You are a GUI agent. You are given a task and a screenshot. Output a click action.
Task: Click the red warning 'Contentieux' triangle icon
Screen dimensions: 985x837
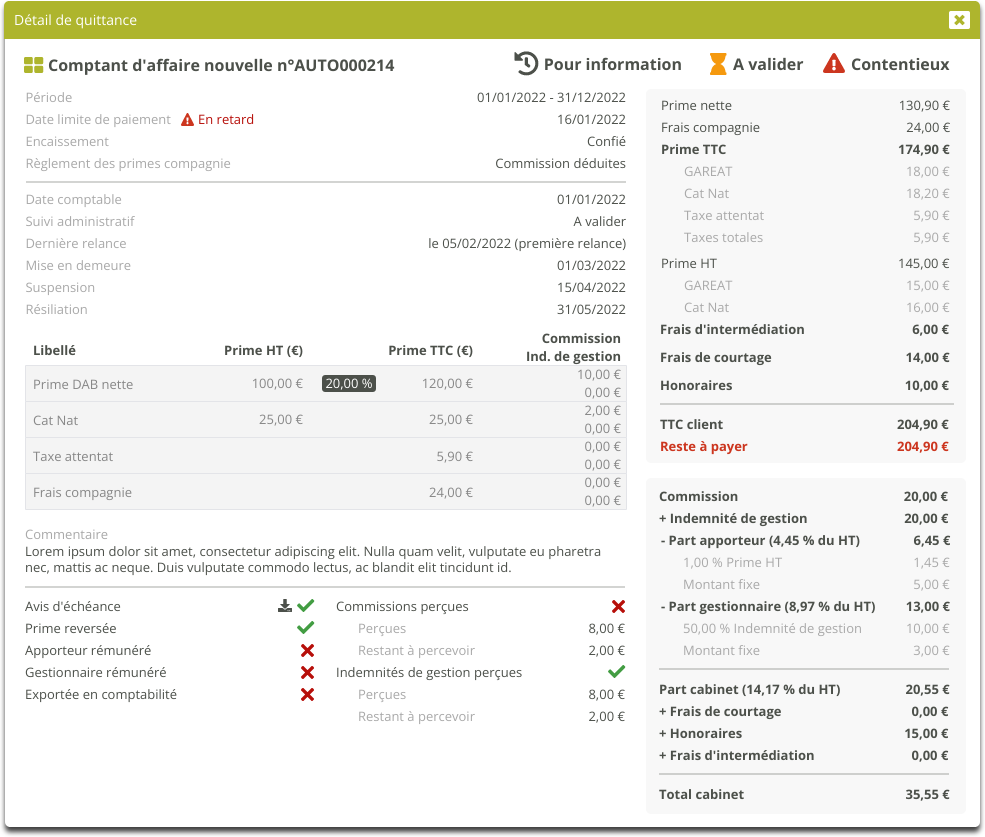coord(833,64)
